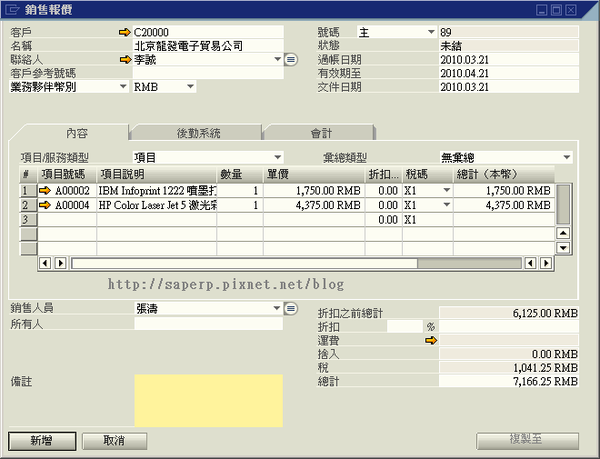600x459 pixels.
Task: Expand contact person 李誠 dropdown
Action: (x=278, y=60)
